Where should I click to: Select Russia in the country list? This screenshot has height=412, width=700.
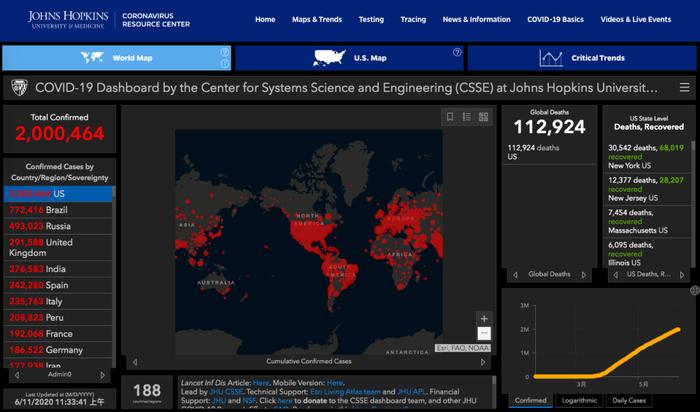tap(58, 226)
